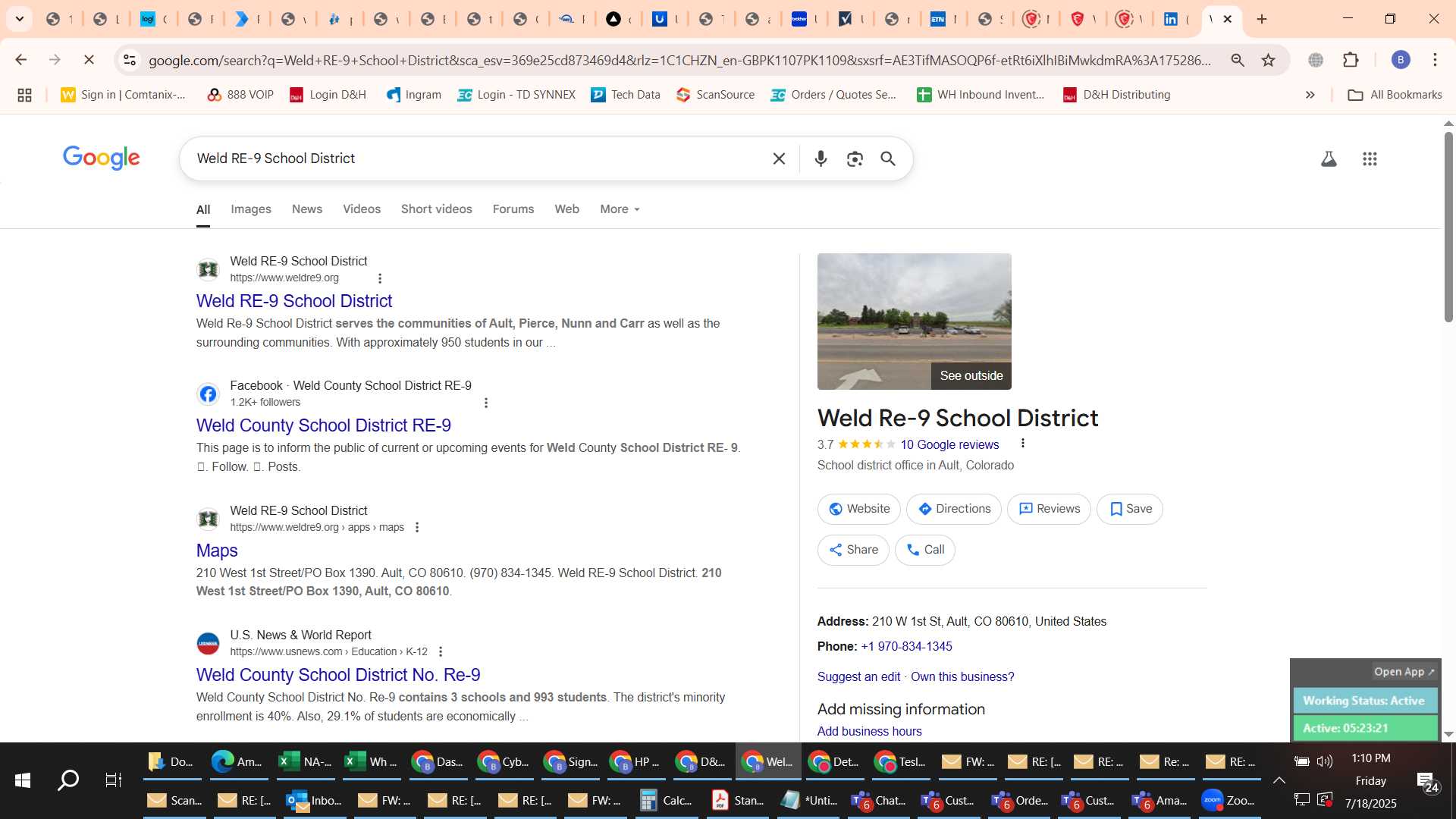
Task: Show more options for Maps result
Action: pyautogui.click(x=416, y=527)
